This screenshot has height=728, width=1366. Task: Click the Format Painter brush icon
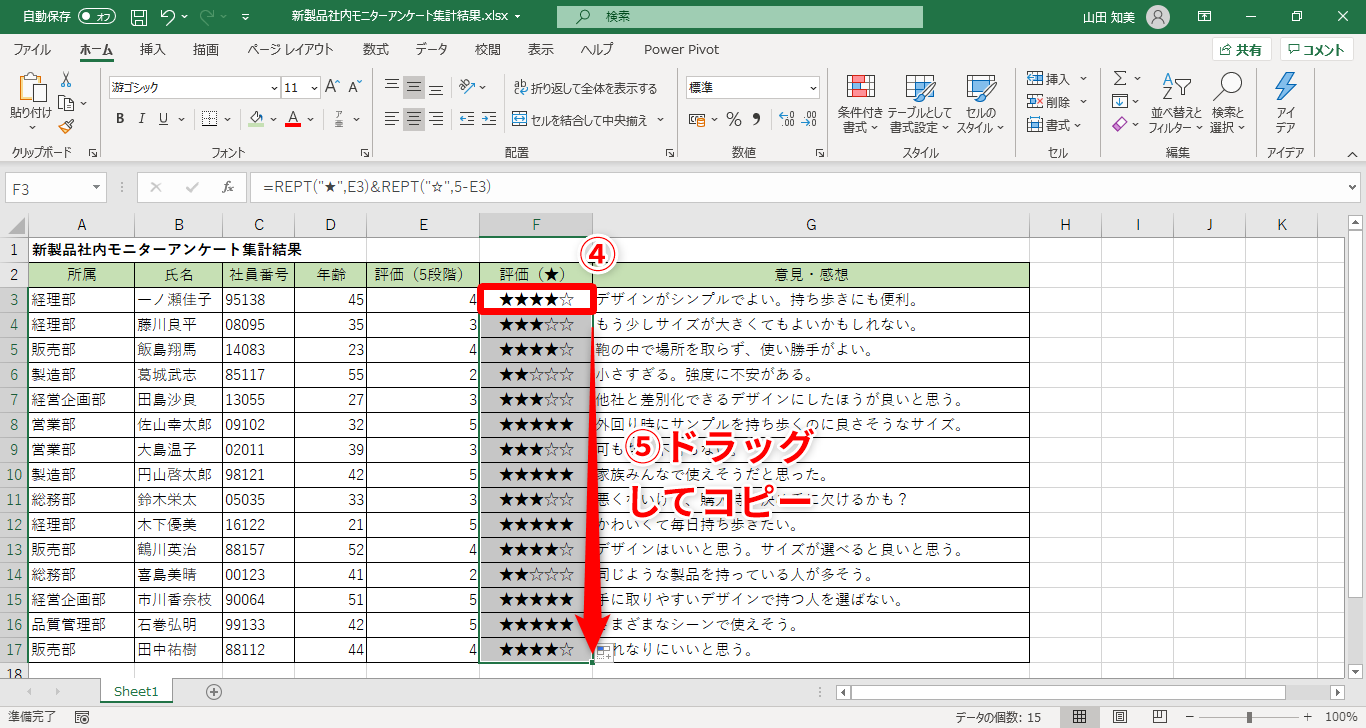click(x=66, y=126)
